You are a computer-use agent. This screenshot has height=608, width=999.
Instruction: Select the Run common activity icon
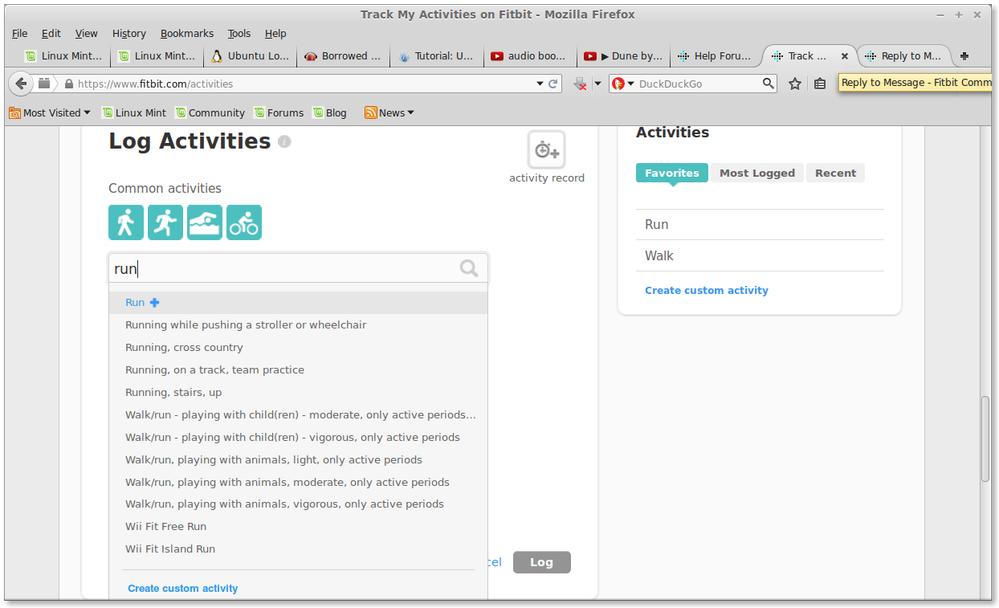(x=165, y=222)
